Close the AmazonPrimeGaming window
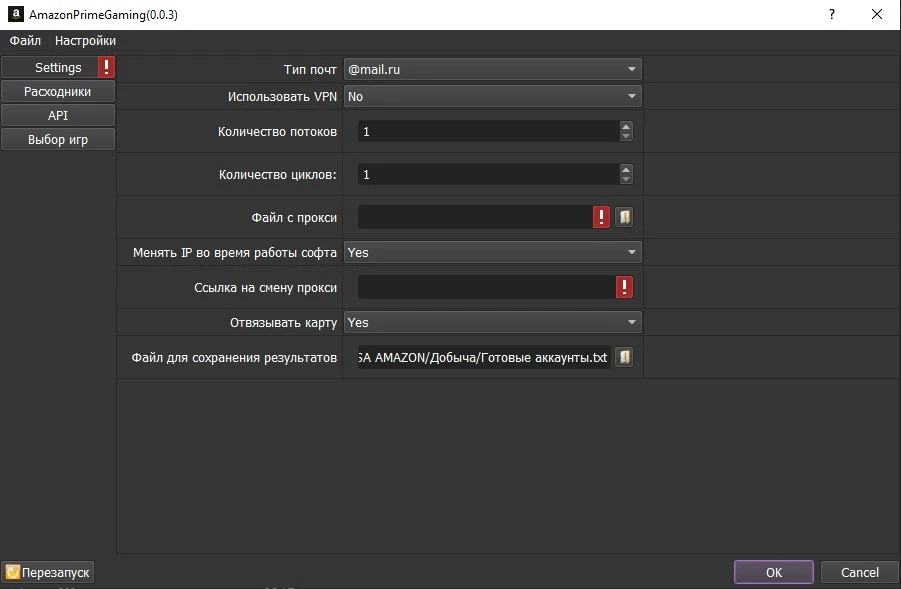The image size is (901, 589). [x=876, y=14]
